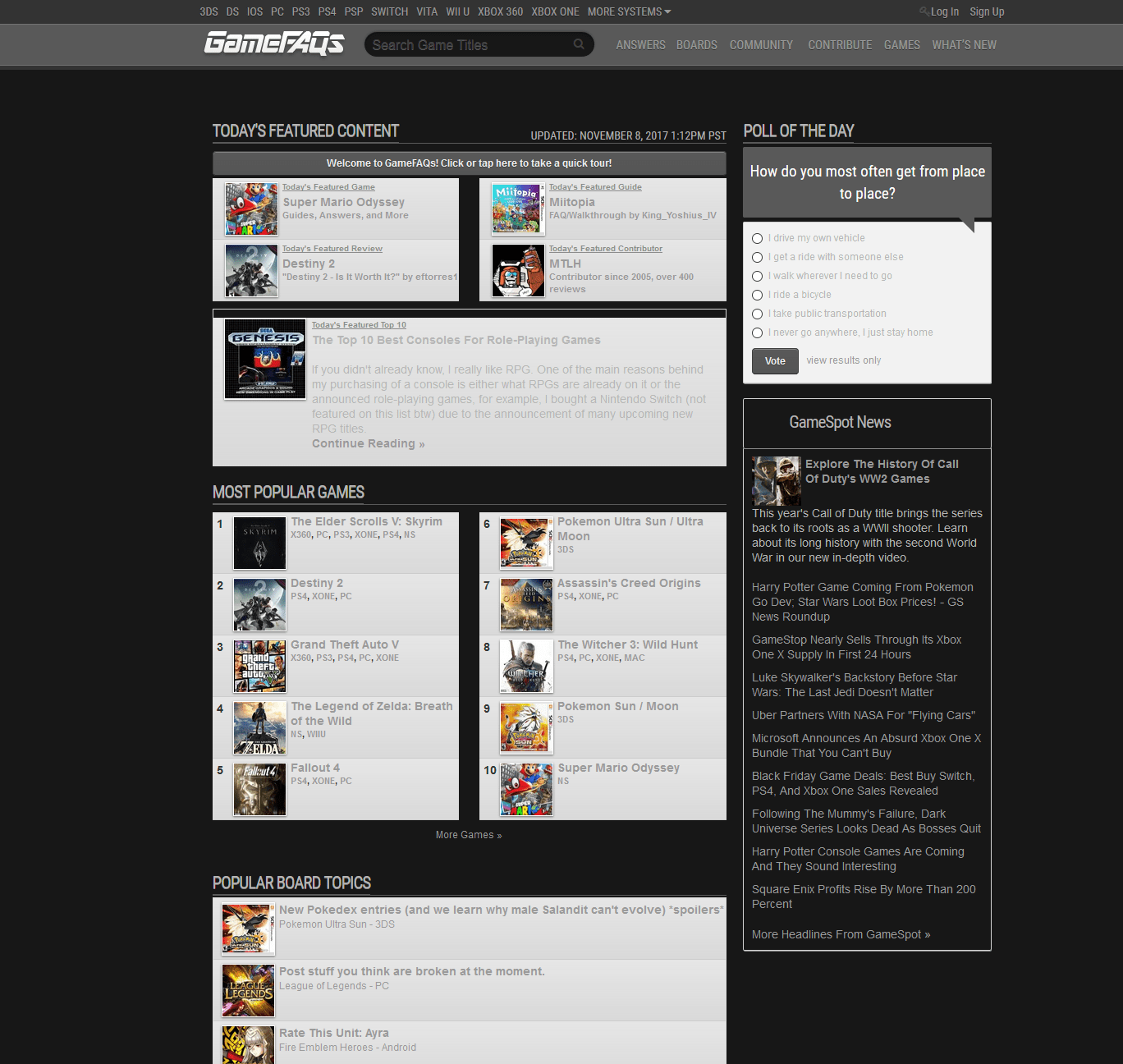The height and width of the screenshot is (1064, 1123).
Task: Open the SWITCH platform page
Action: tap(389, 11)
